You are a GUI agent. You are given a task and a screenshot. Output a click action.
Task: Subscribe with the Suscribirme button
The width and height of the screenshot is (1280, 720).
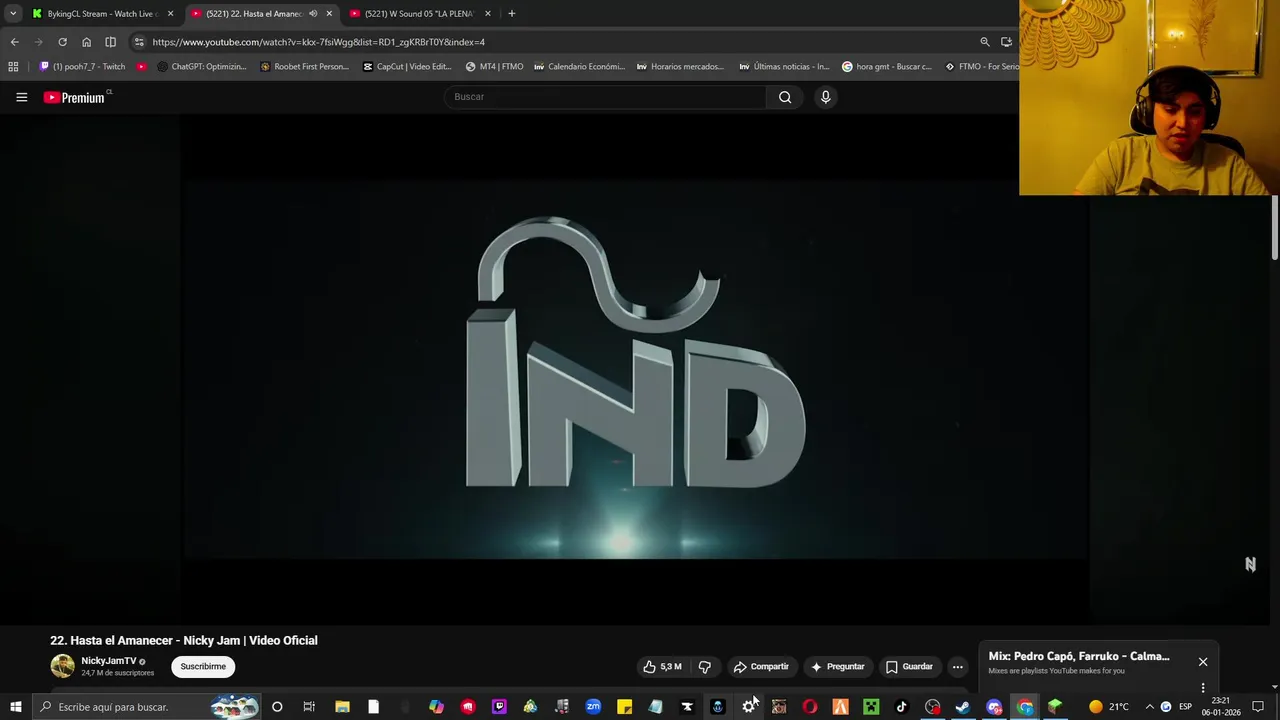tap(203, 667)
